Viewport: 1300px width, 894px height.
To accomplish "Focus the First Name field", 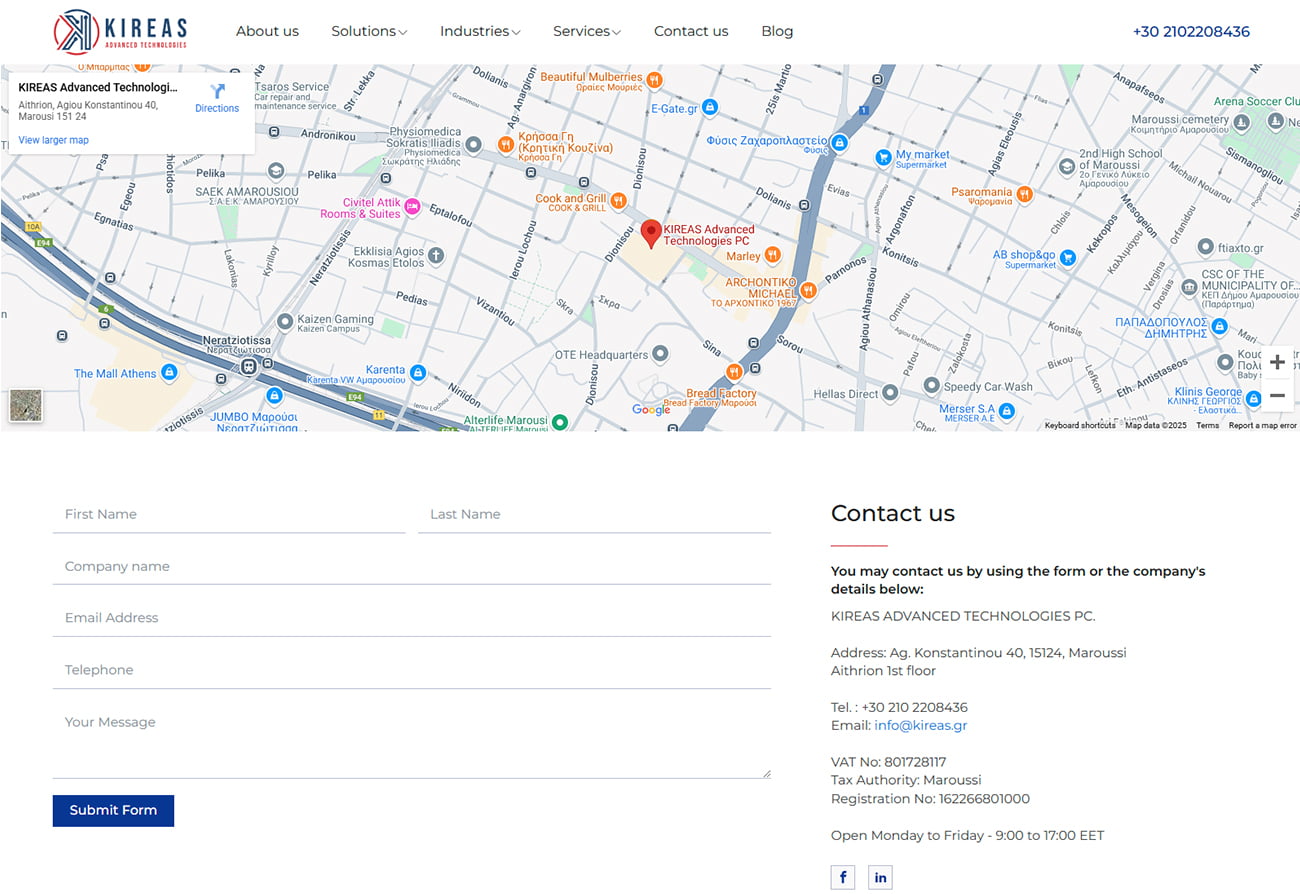I will coord(229,514).
